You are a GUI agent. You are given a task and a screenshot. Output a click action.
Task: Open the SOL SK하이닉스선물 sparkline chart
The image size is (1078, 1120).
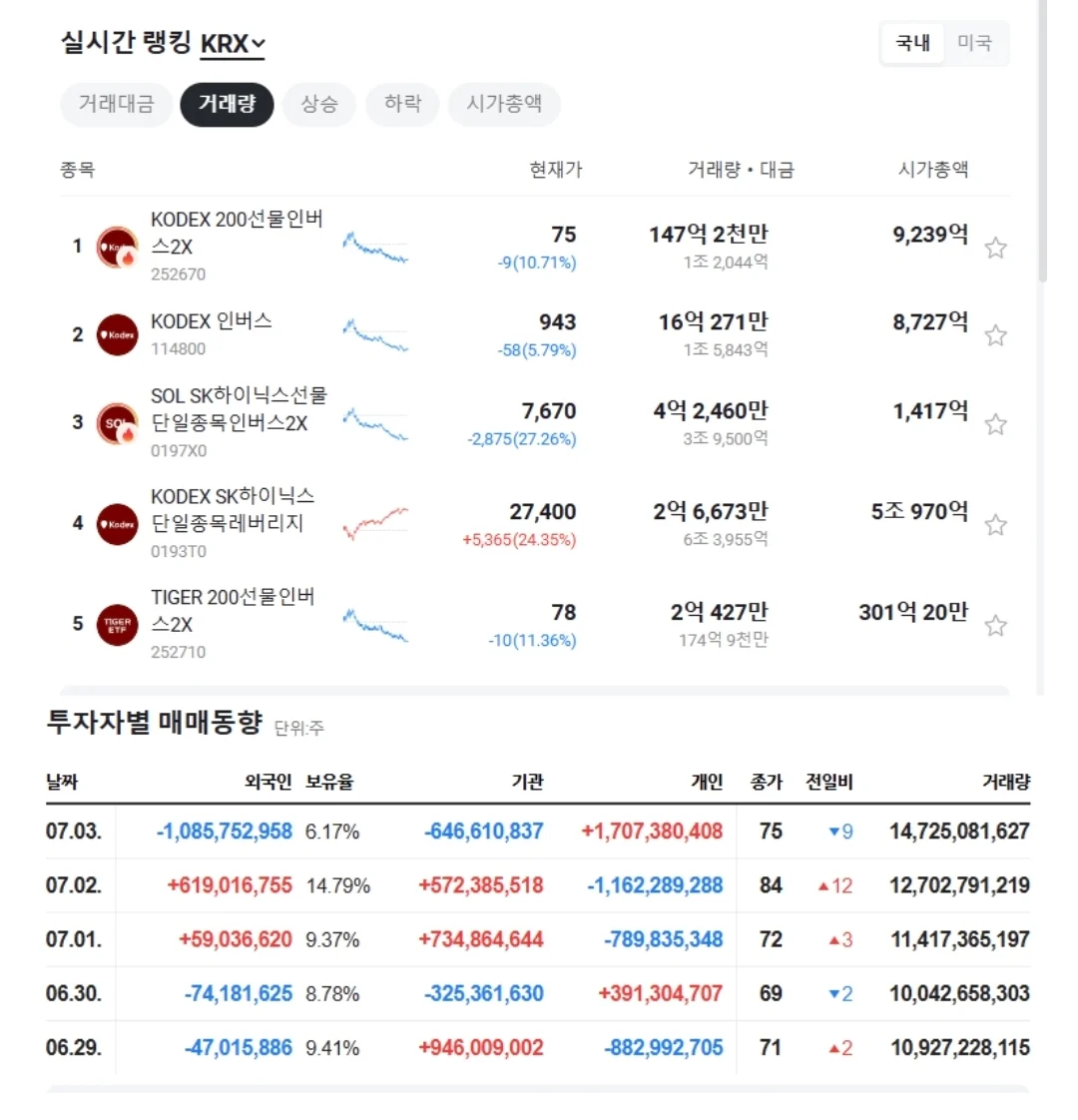point(375,423)
